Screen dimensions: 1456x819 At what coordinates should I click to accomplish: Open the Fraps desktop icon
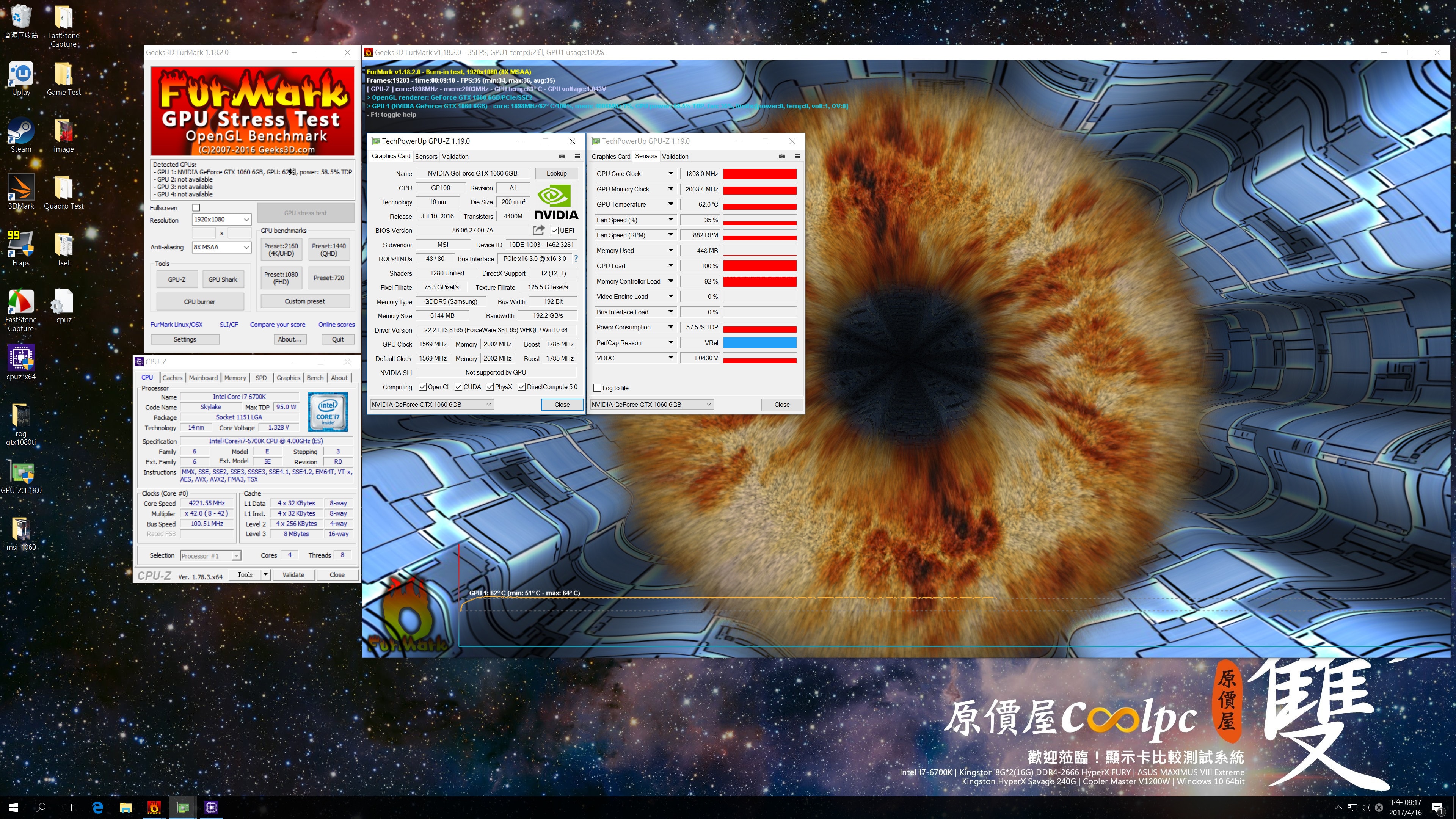pyautogui.click(x=21, y=249)
